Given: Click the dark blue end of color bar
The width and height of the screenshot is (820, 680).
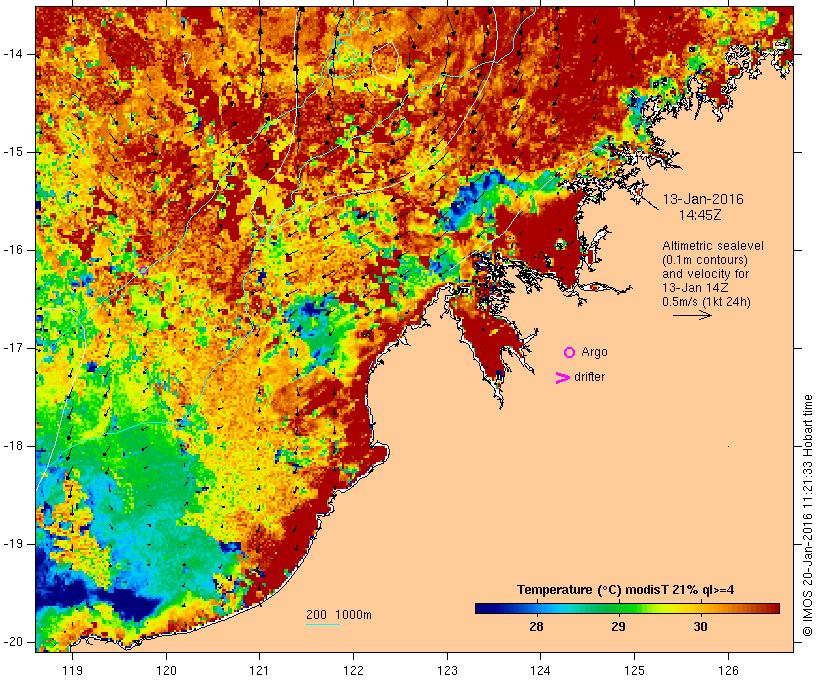Looking at the screenshot, I should pos(484,608).
